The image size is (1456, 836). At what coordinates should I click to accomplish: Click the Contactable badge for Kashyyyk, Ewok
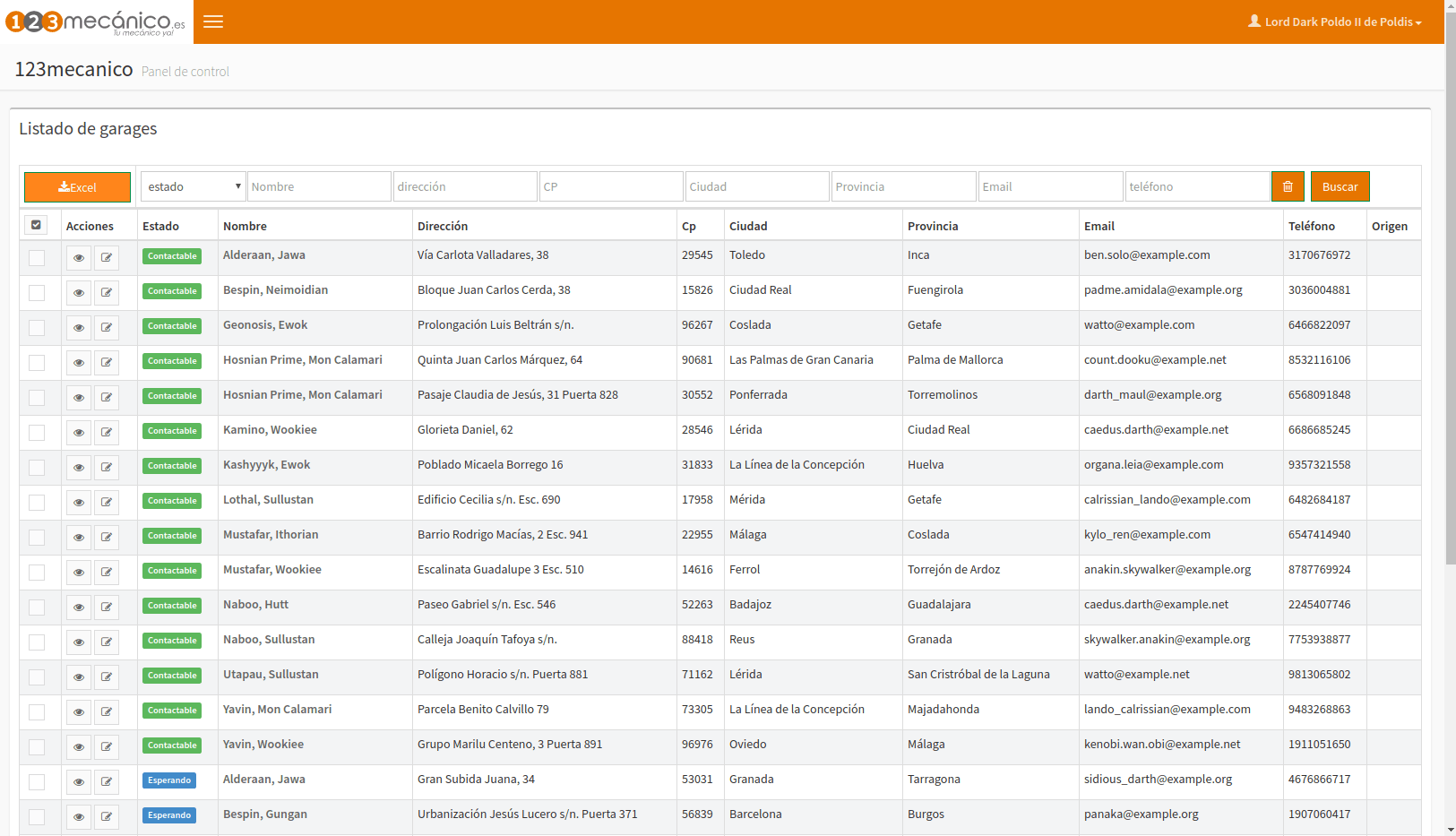click(x=172, y=466)
